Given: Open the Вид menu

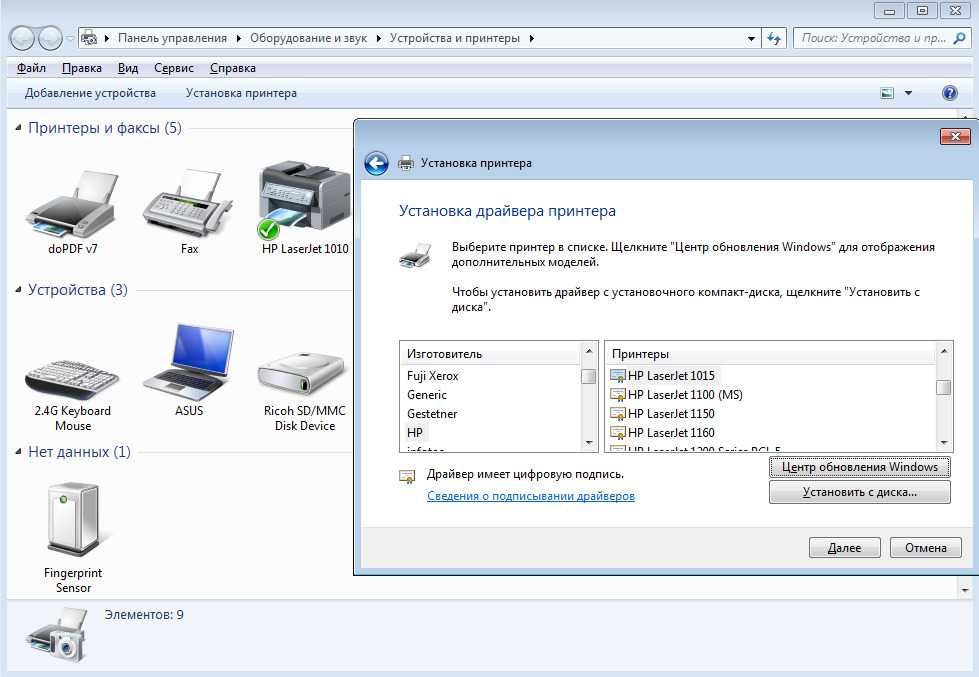Looking at the screenshot, I should tap(128, 68).
